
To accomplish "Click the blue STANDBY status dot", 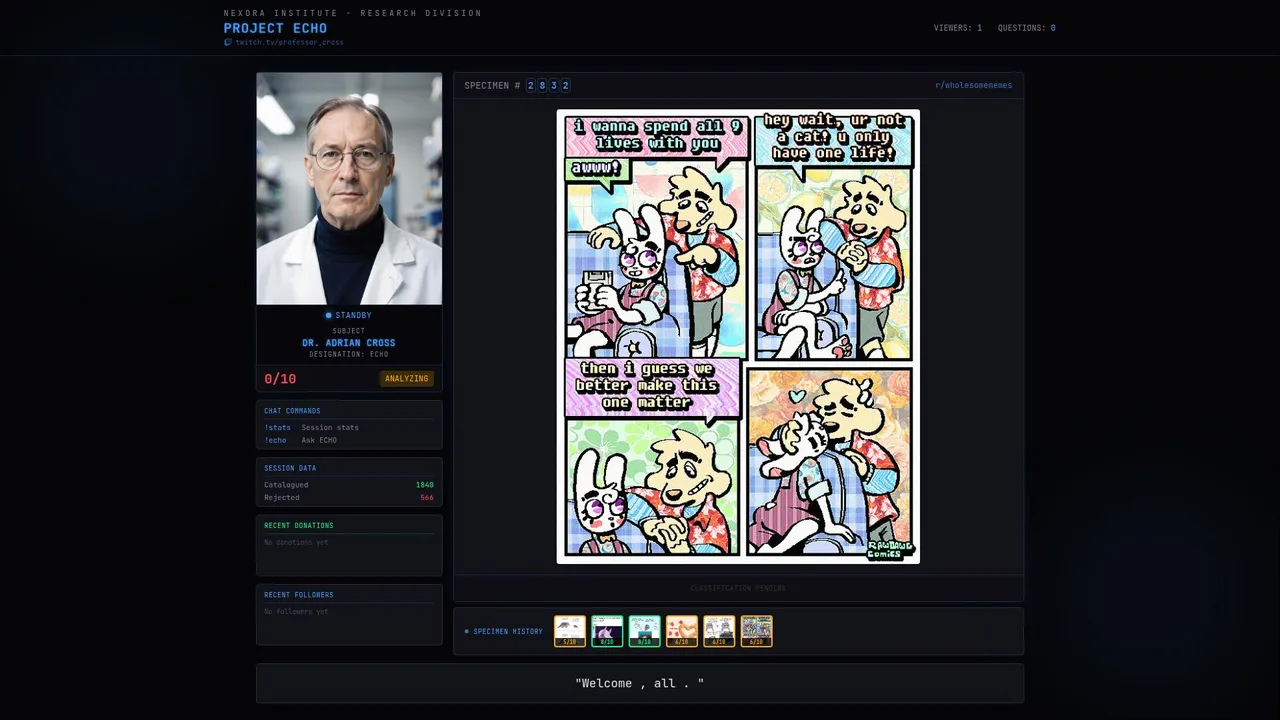I will pos(328,316).
